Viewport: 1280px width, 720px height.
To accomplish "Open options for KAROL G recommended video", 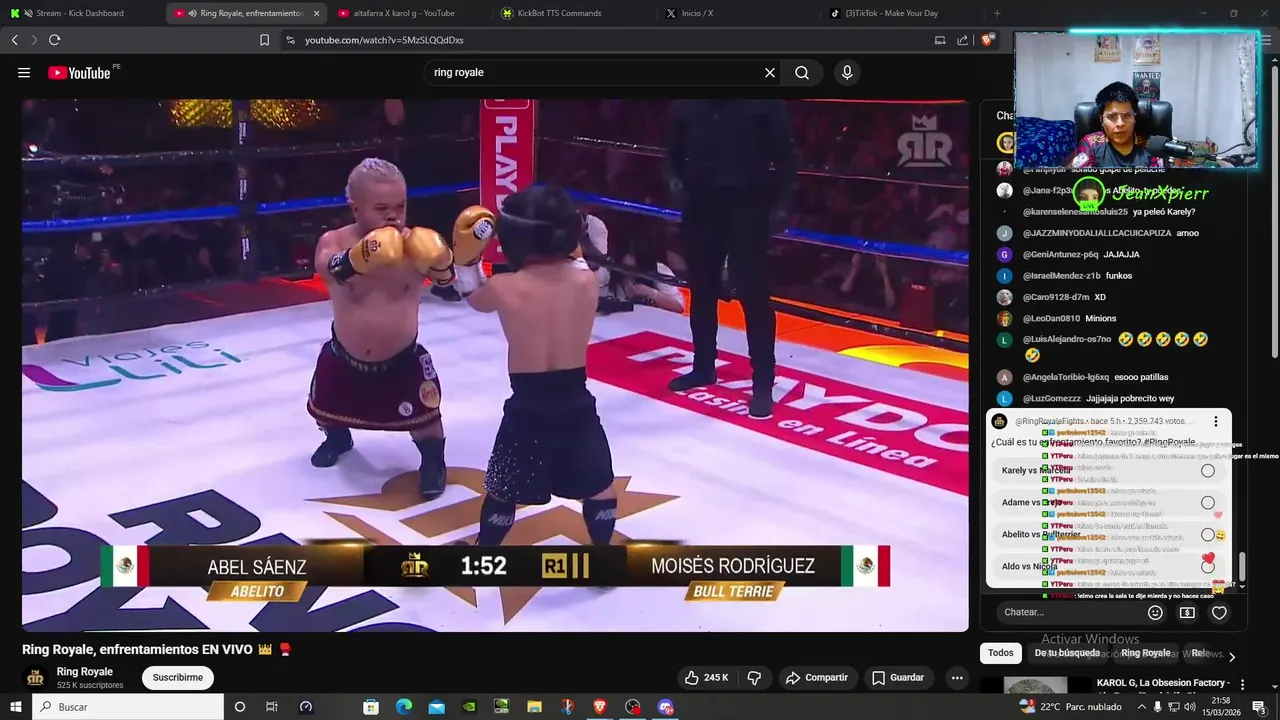I will point(1243,685).
